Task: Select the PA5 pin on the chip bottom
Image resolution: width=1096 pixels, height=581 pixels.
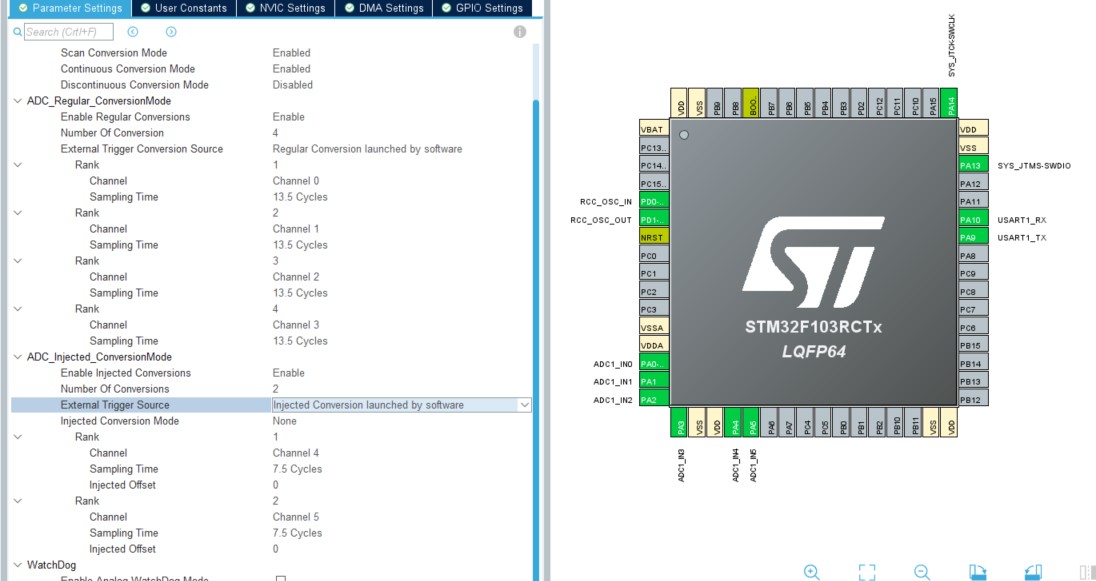Action: coord(751,422)
